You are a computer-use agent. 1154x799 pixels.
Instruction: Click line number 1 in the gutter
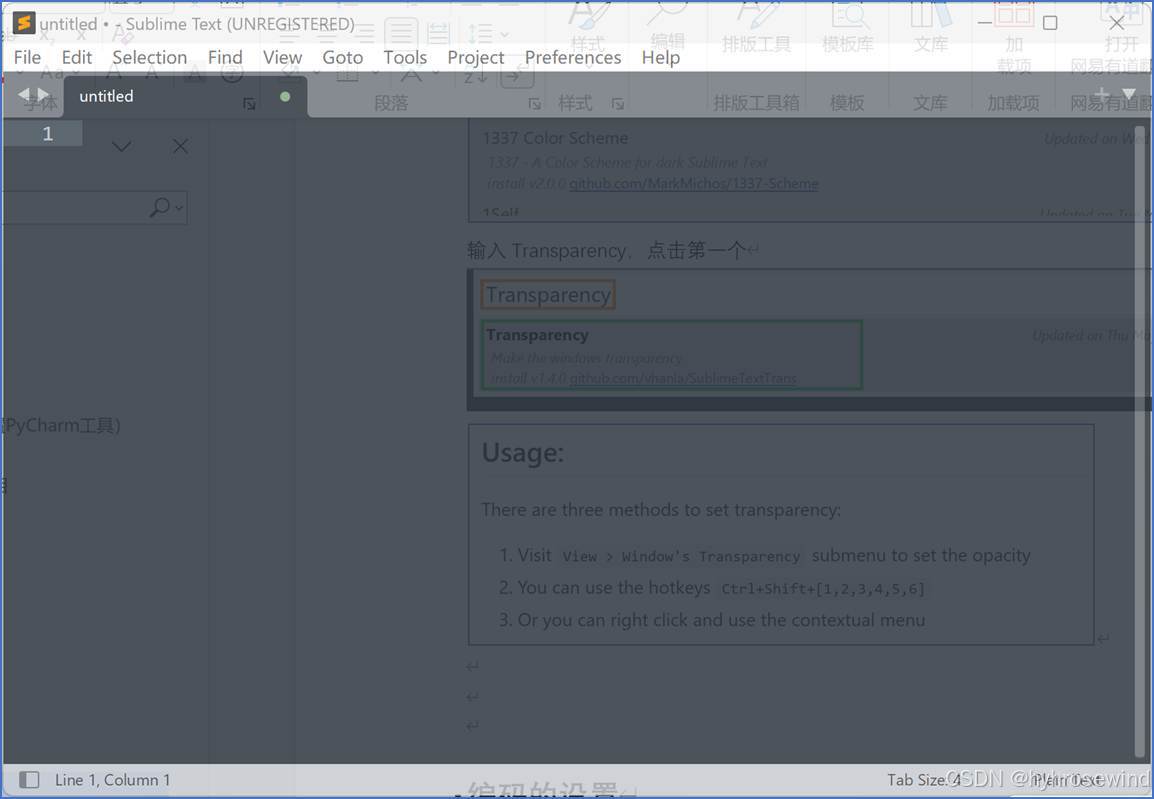(48, 134)
